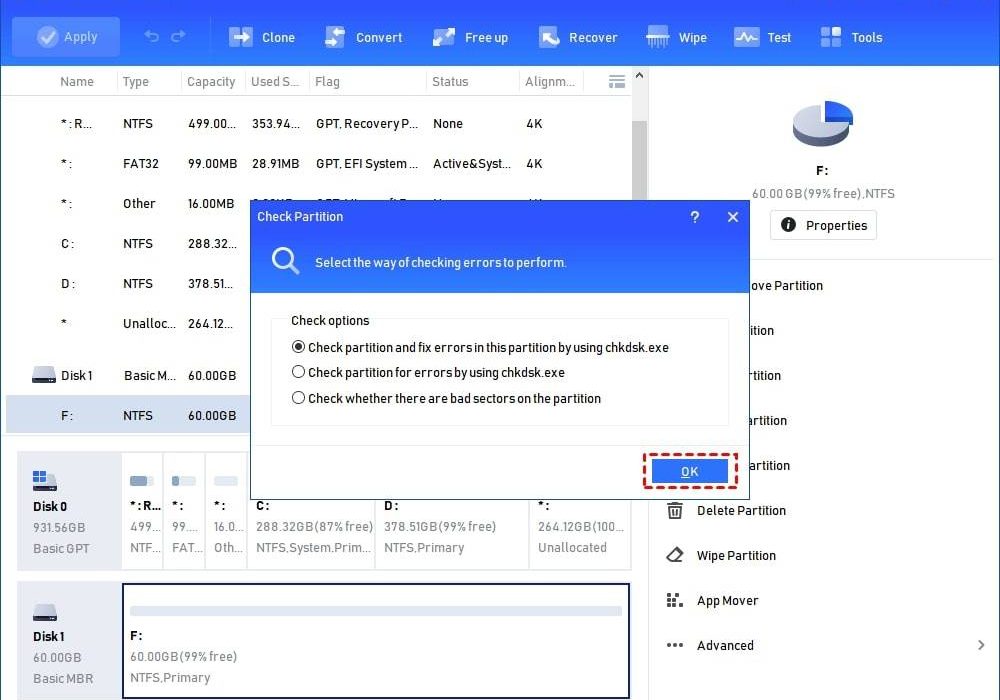Click the help question mark in dialog

click(x=695, y=217)
